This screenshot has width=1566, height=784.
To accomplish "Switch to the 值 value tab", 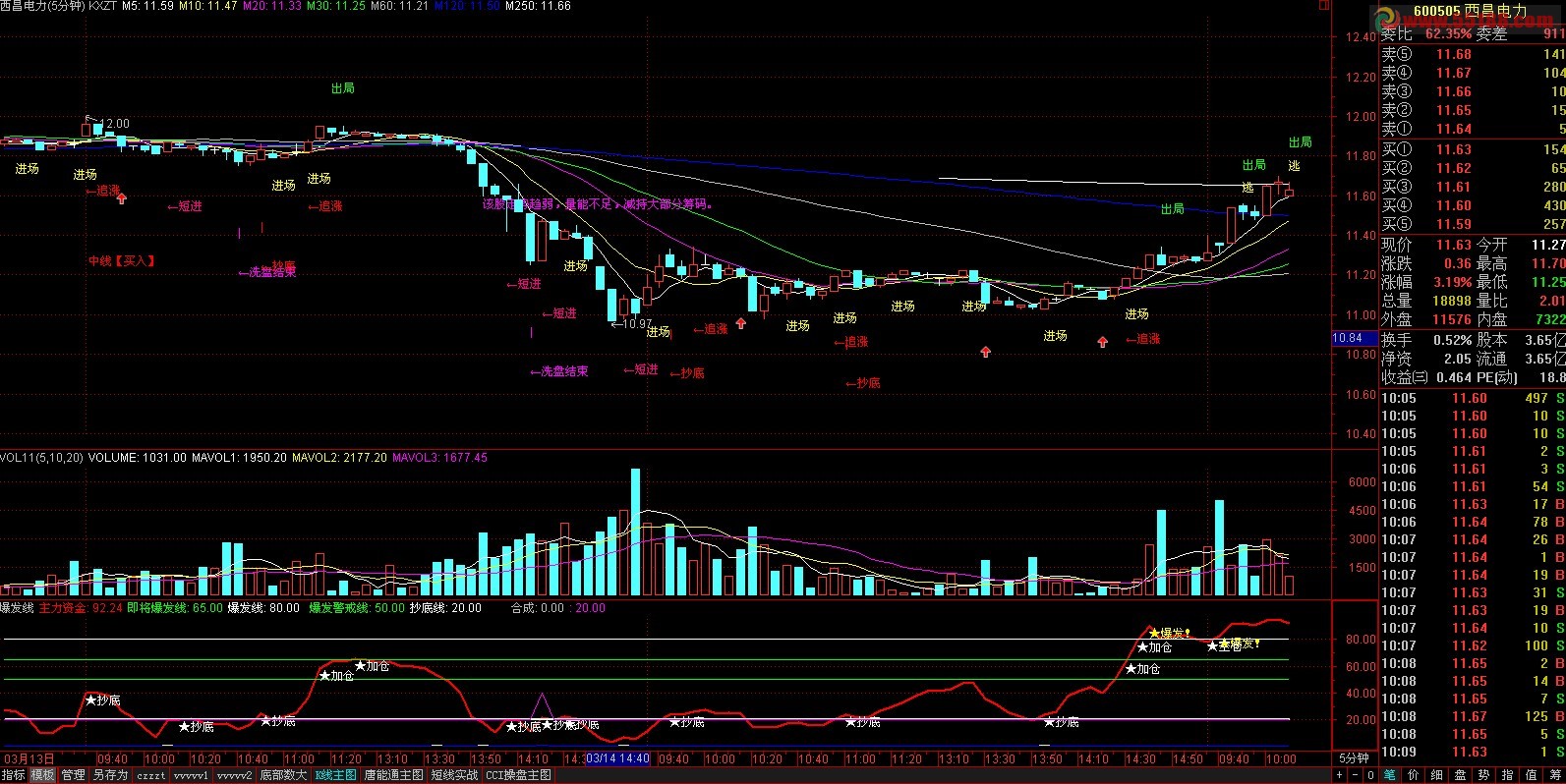I will (1532, 775).
